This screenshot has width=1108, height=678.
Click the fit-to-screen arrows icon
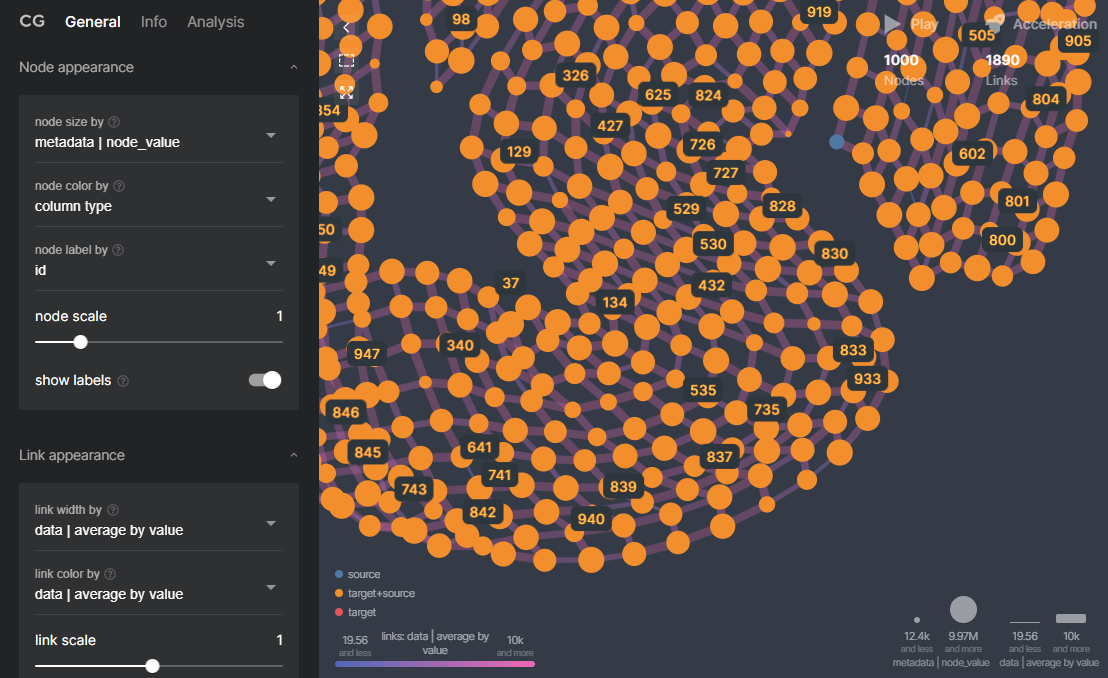point(346,92)
